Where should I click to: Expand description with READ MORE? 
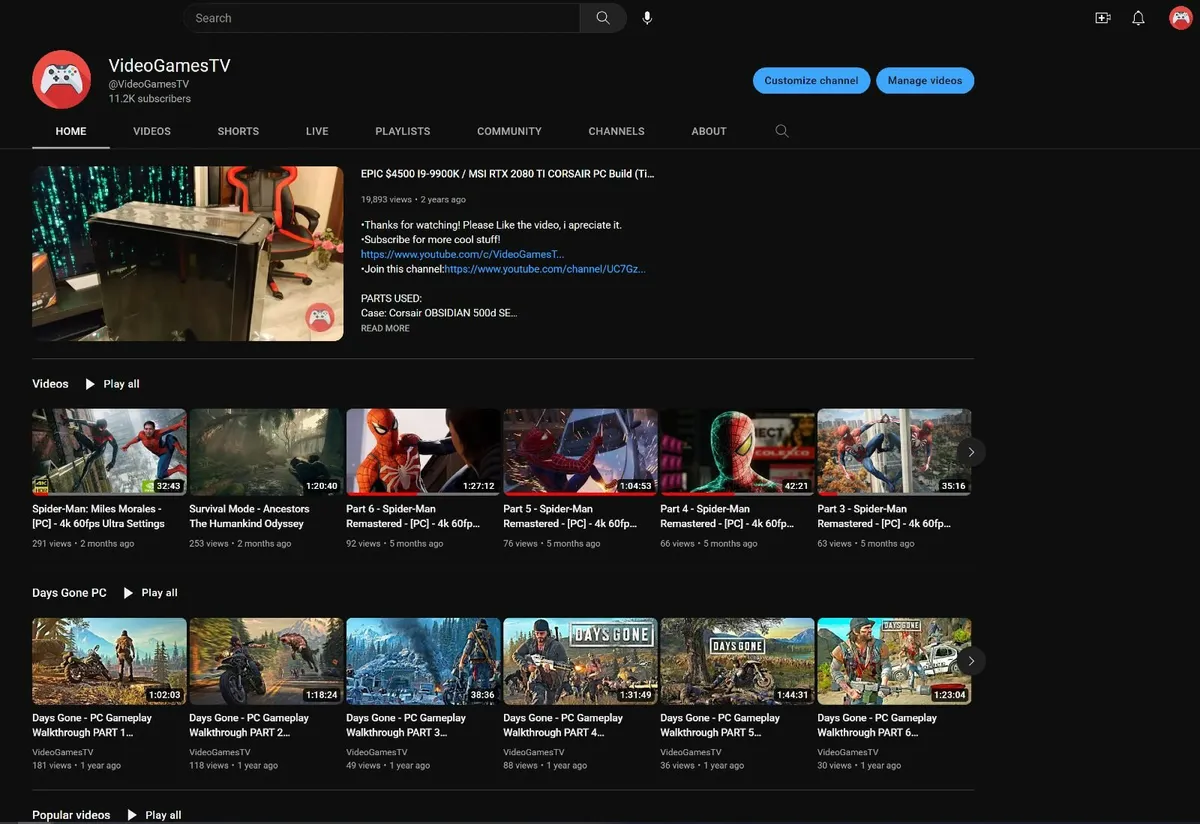pos(385,328)
